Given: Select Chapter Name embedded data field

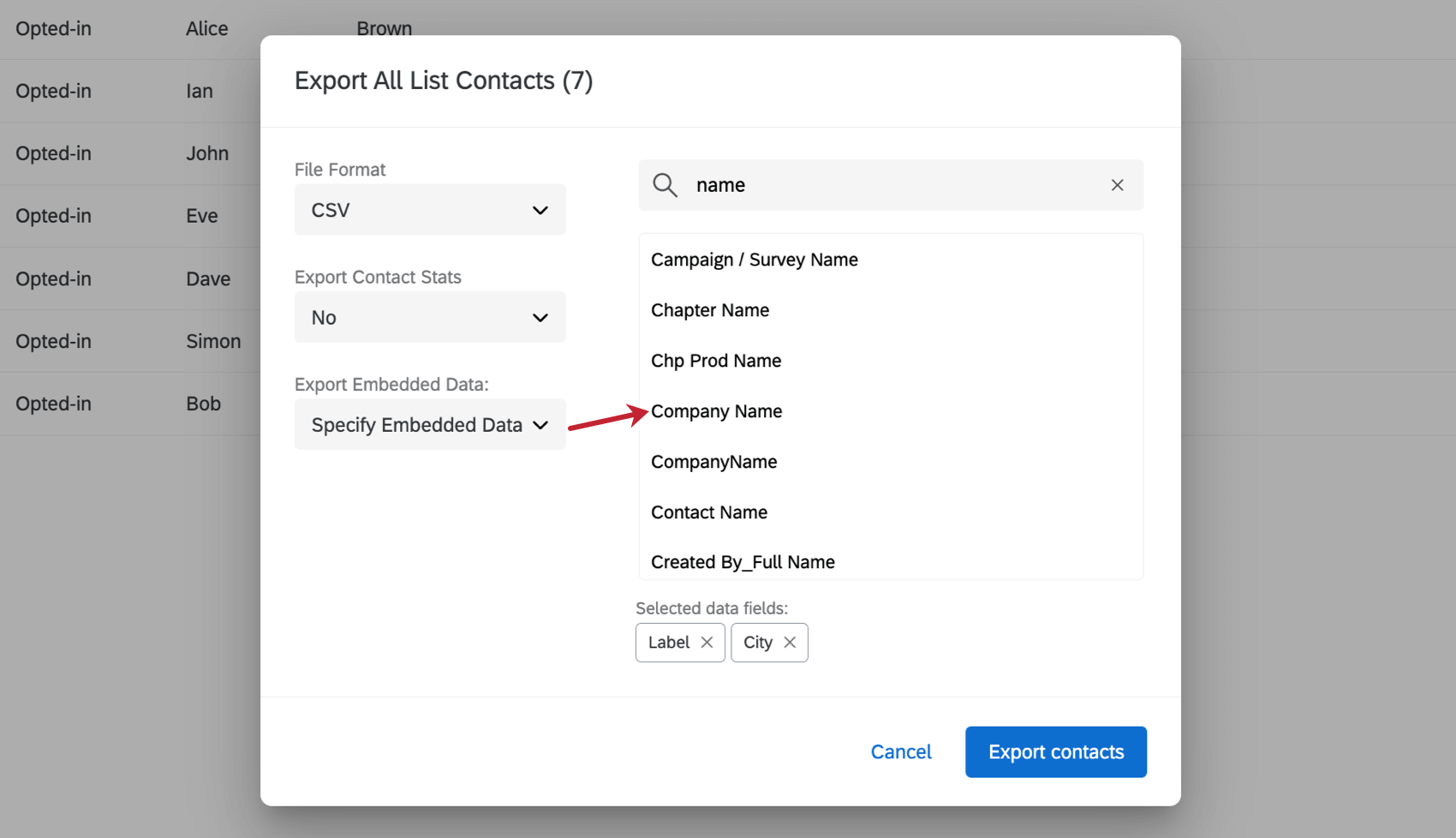Looking at the screenshot, I should (710, 310).
